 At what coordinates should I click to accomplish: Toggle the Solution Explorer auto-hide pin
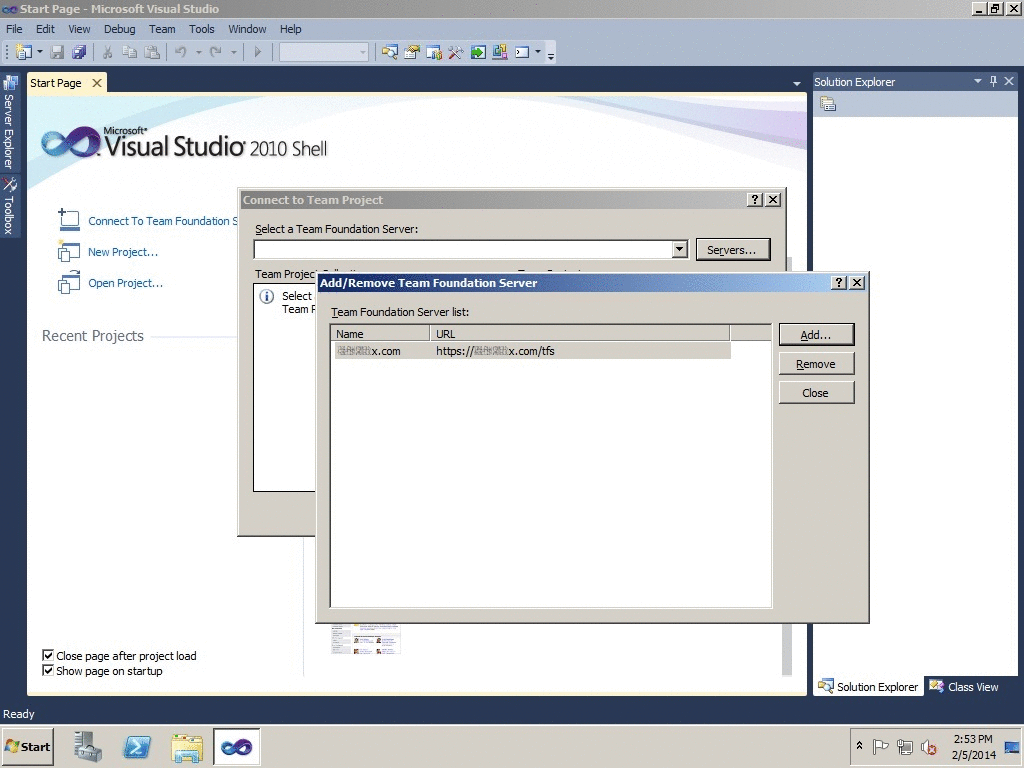coord(993,81)
